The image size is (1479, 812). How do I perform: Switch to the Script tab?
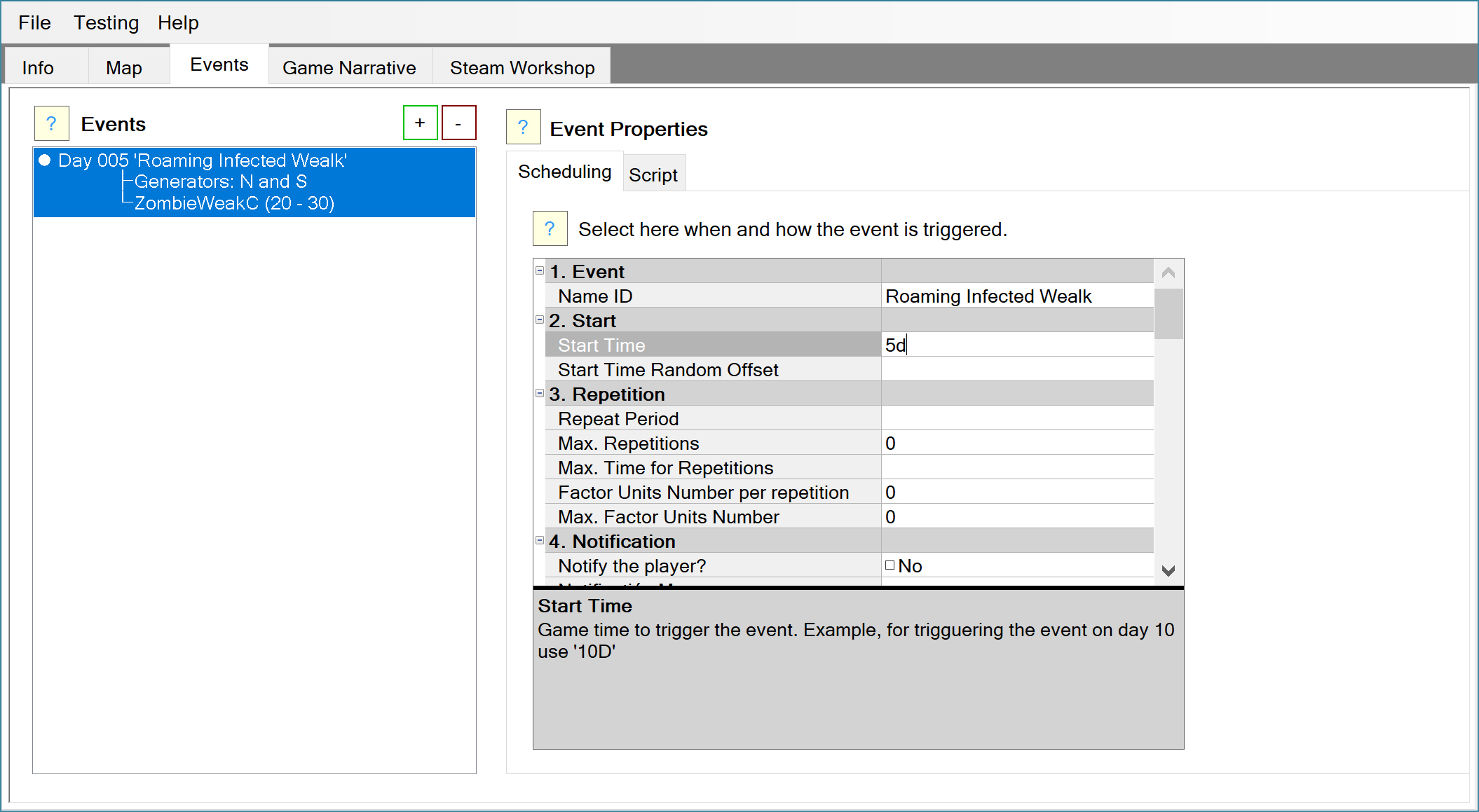click(653, 175)
